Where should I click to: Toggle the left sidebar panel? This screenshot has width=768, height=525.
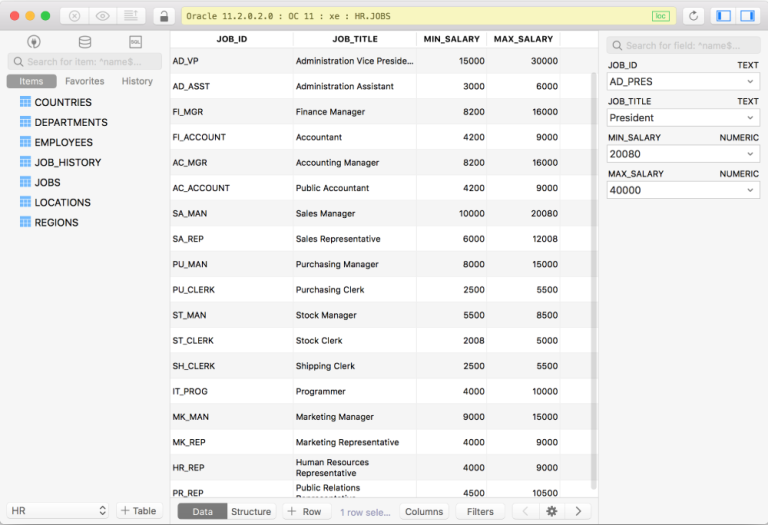pos(723,16)
